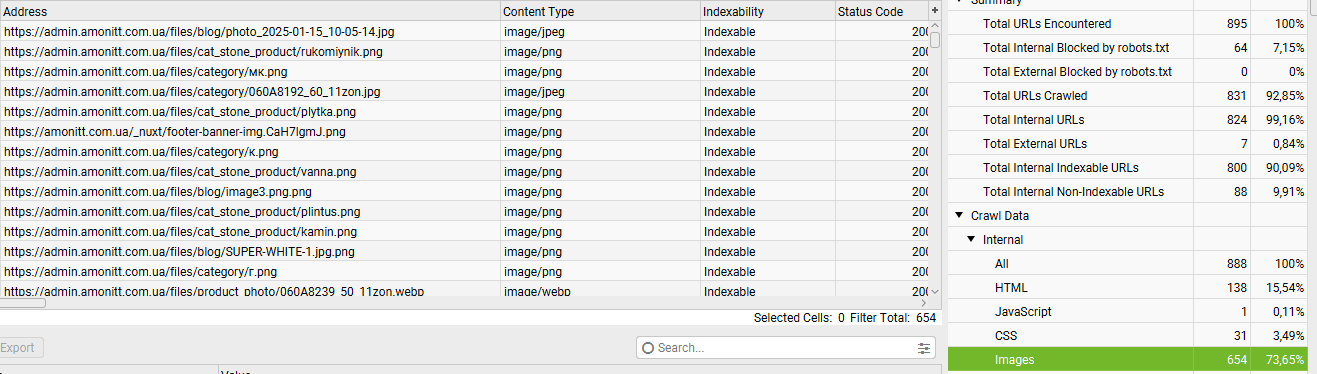Click the plus icon to add columns
The height and width of the screenshot is (374, 1317).
[935, 10]
